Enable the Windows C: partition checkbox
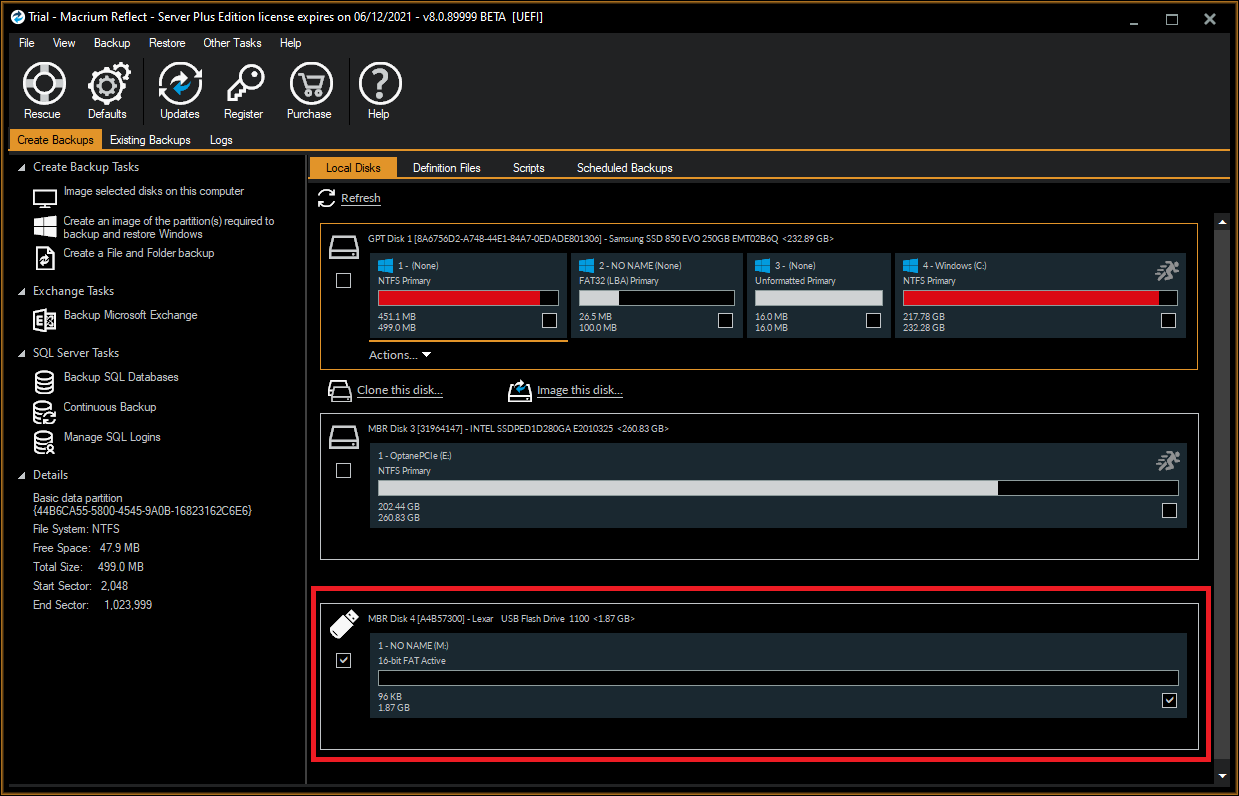Image resolution: width=1239 pixels, height=796 pixels. pyautogui.click(x=1168, y=320)
